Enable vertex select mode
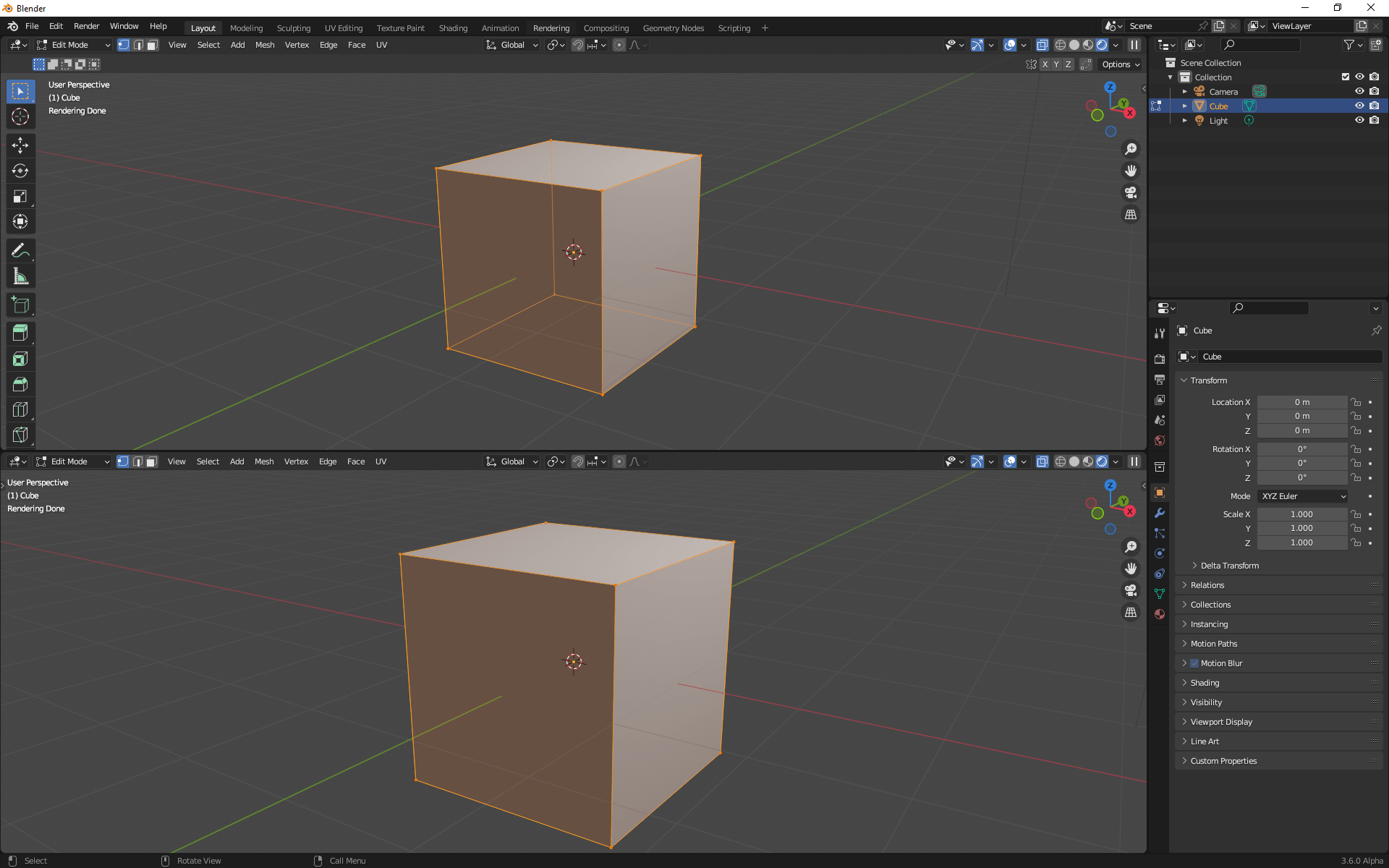Viewport: 1389px width, 868px height. click(124, 44)
